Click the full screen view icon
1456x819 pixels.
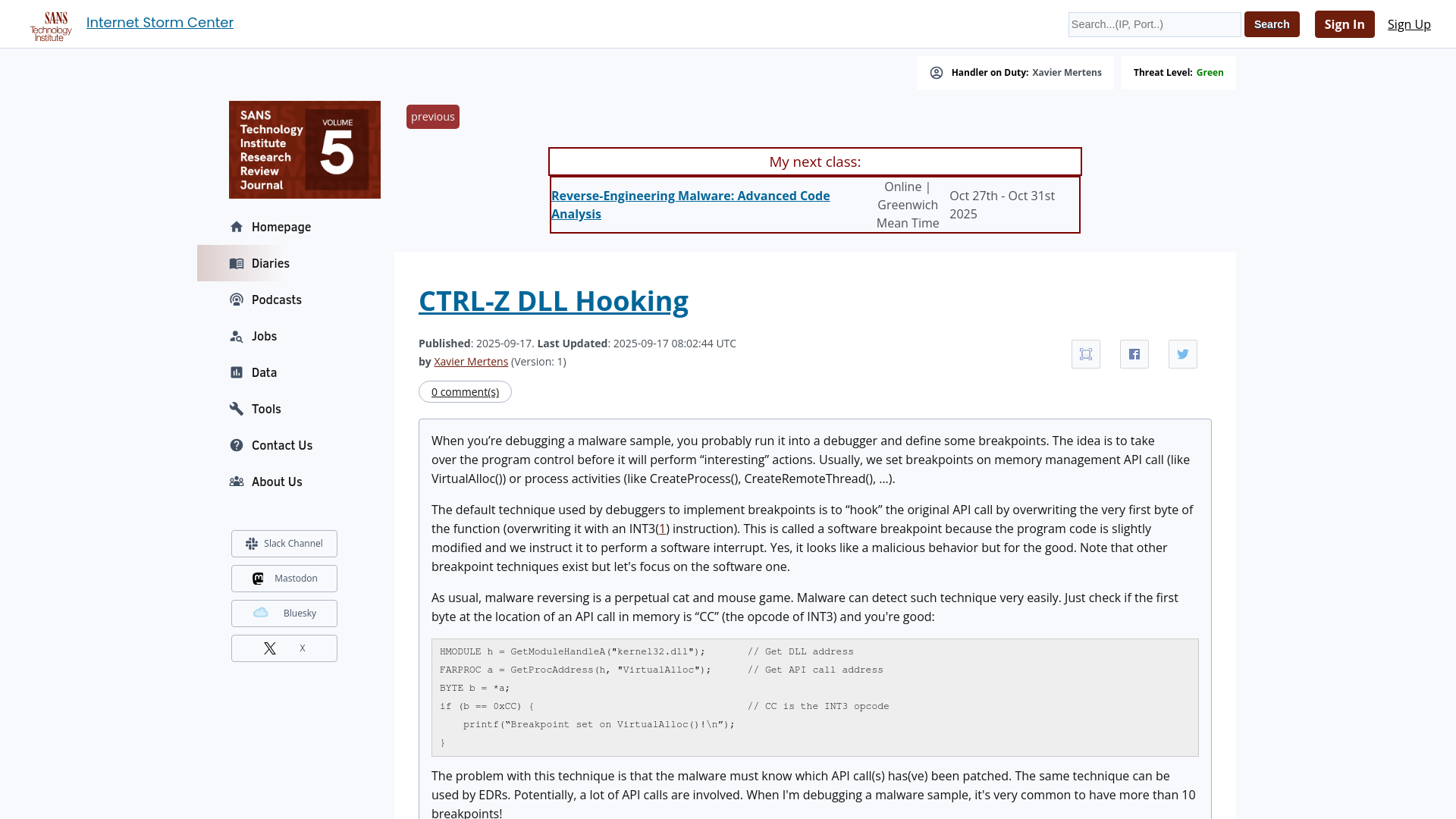(1086, 354)
